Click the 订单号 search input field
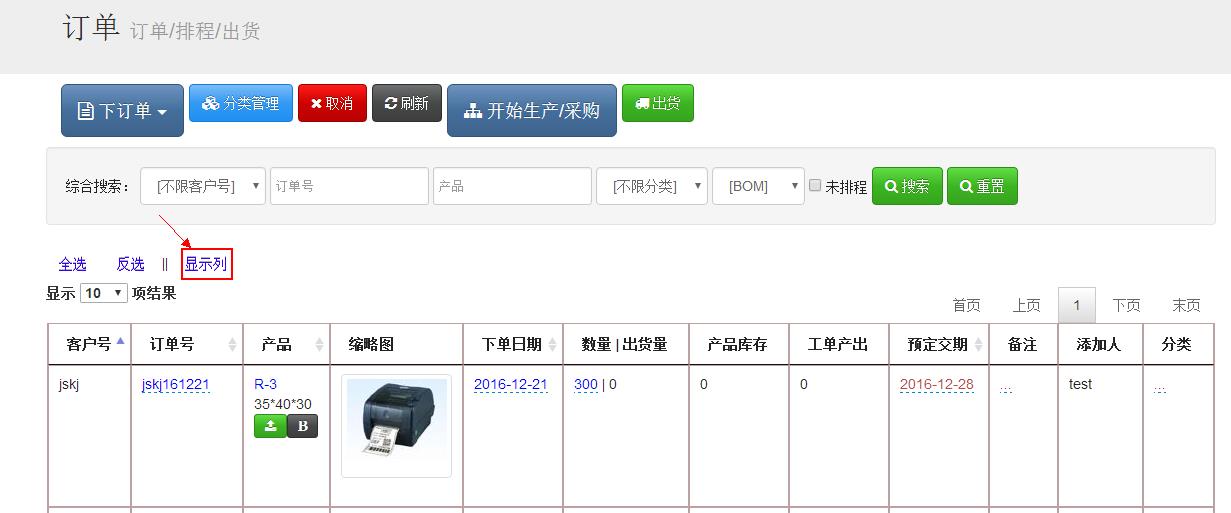This screenshot has width=1231, height=513. click(x=349, y=186)
